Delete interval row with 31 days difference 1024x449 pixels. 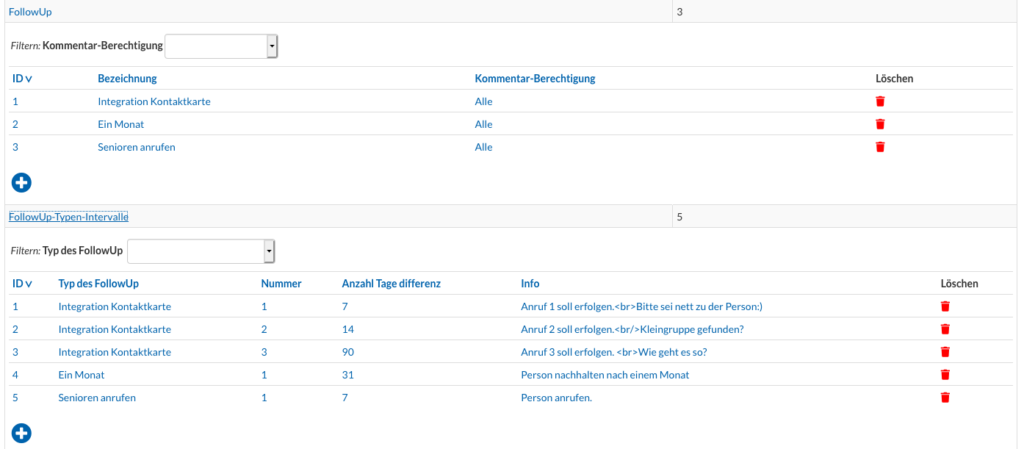coord(945,375)
